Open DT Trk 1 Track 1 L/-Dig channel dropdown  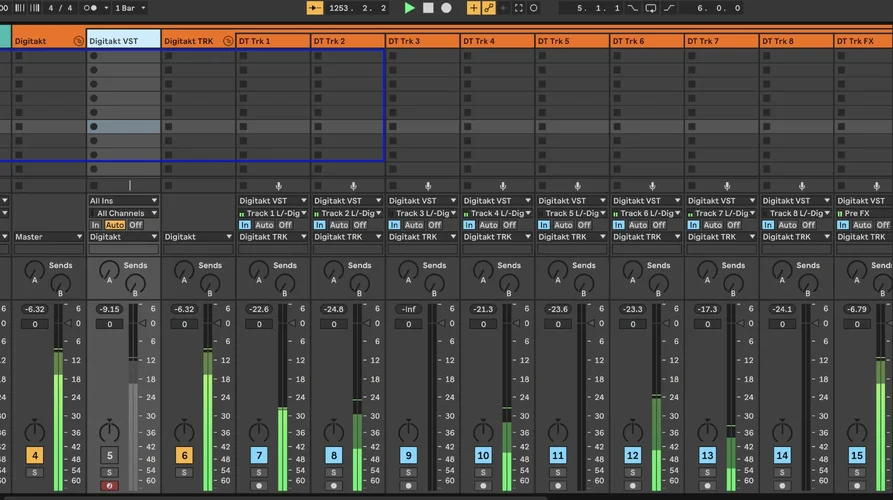click(x=273, y=213)
